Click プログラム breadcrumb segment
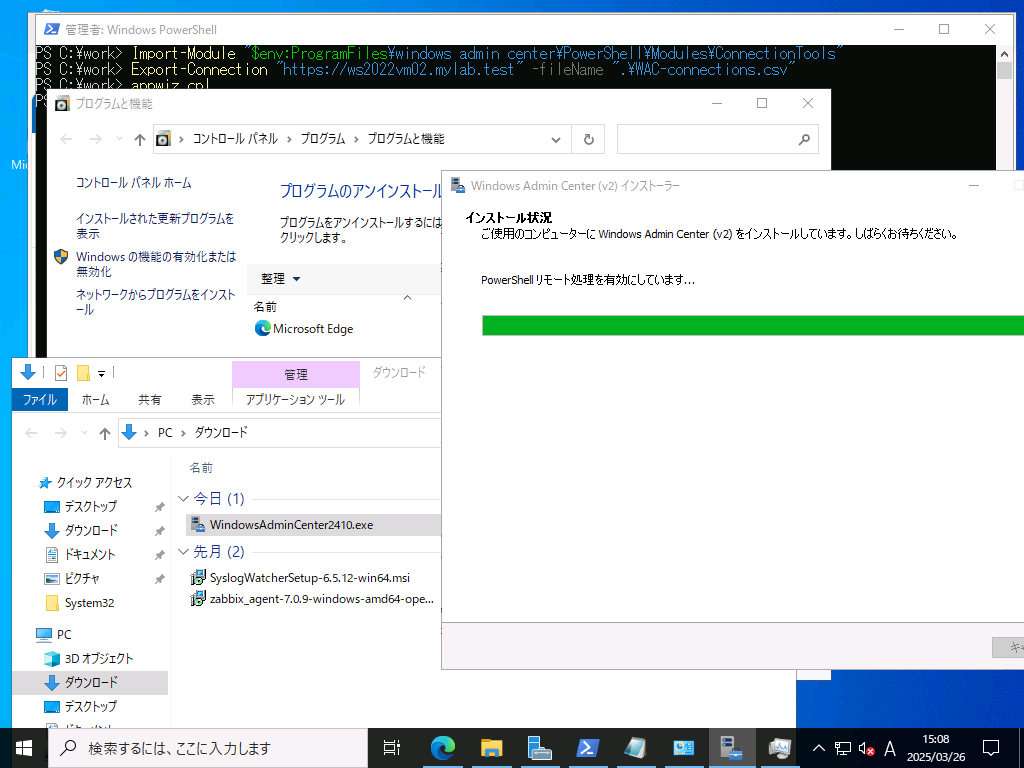 (323, 139)
